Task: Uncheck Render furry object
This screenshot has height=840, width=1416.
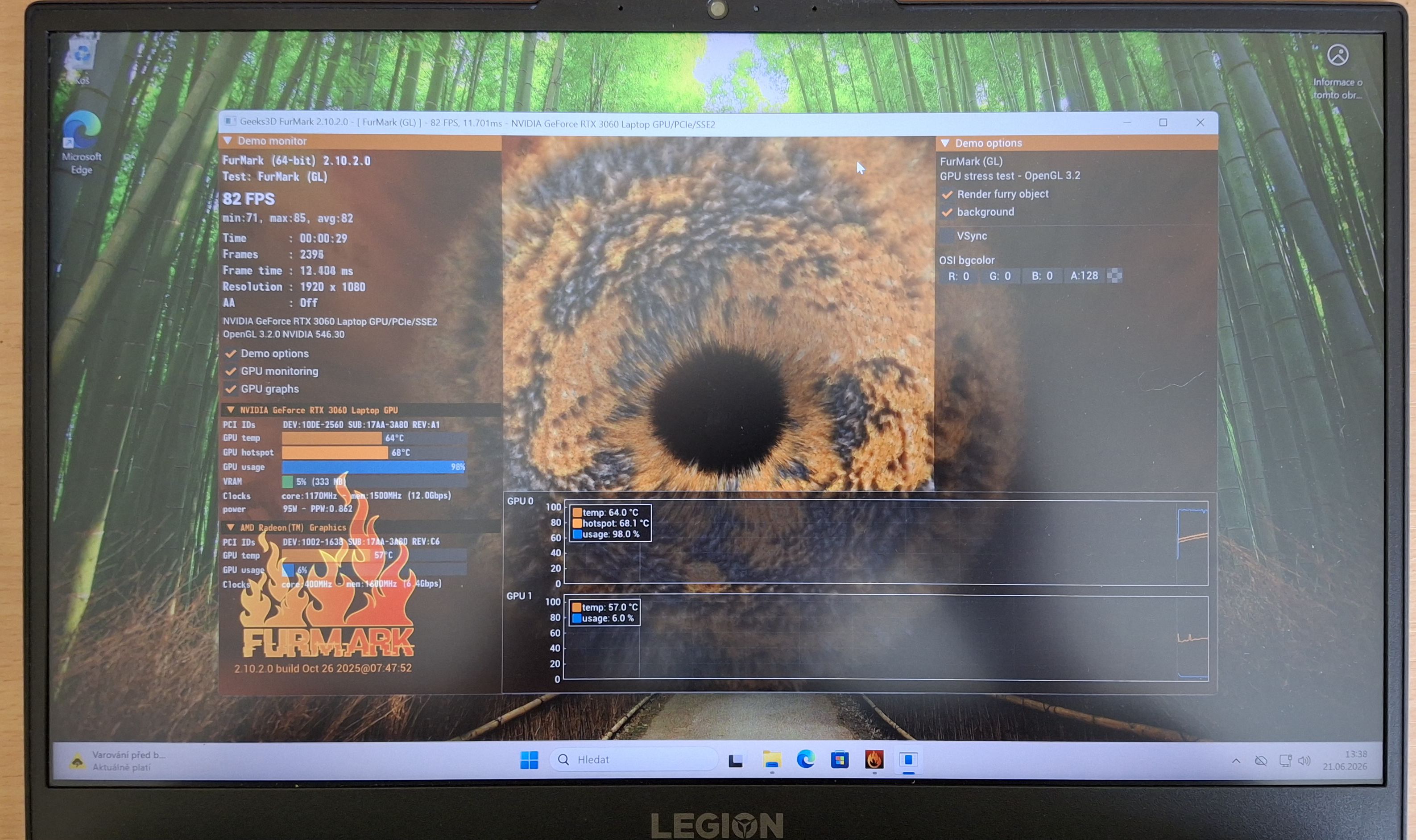Action: (x=947, y=194)
